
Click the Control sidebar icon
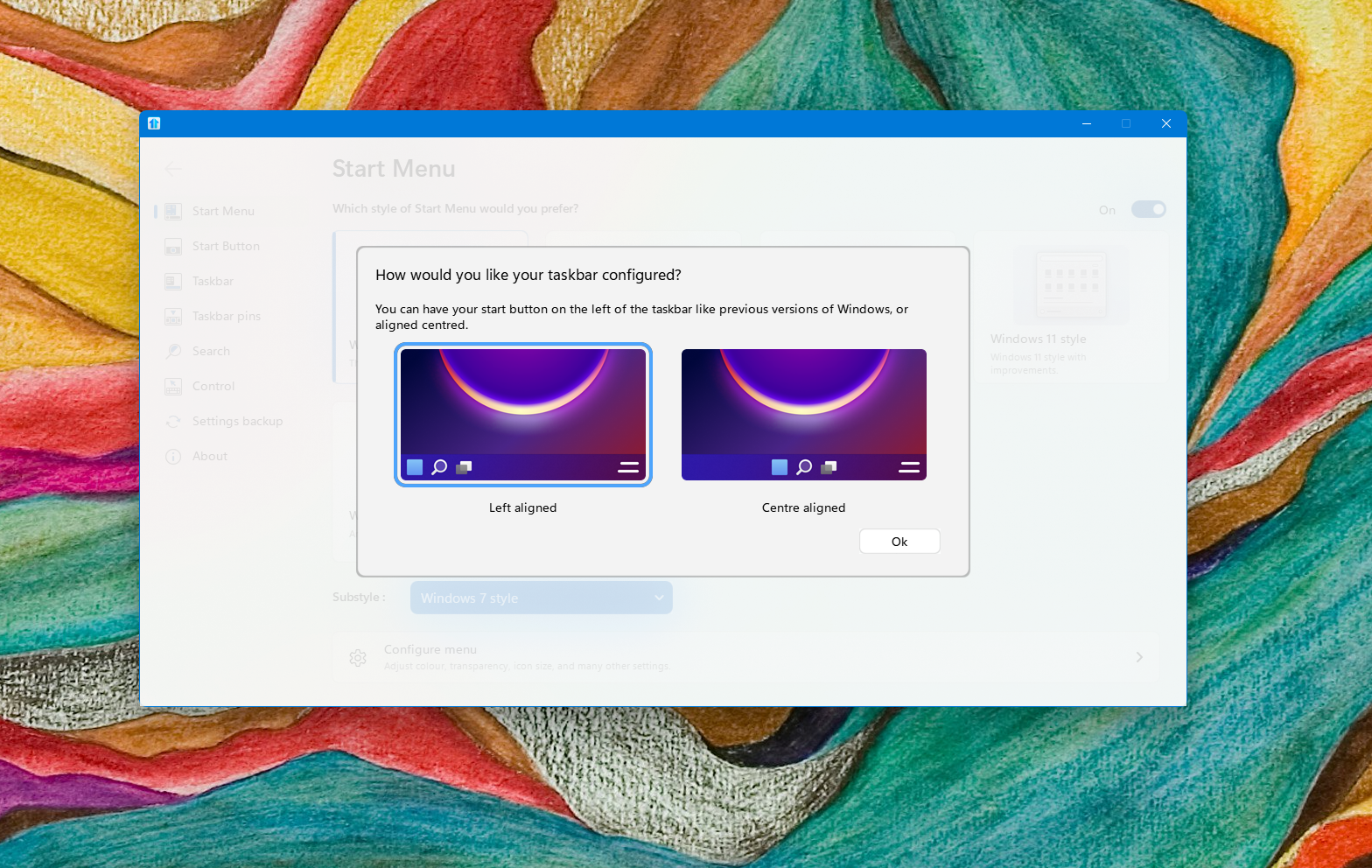pyautogui.click(x=173, y=386)
